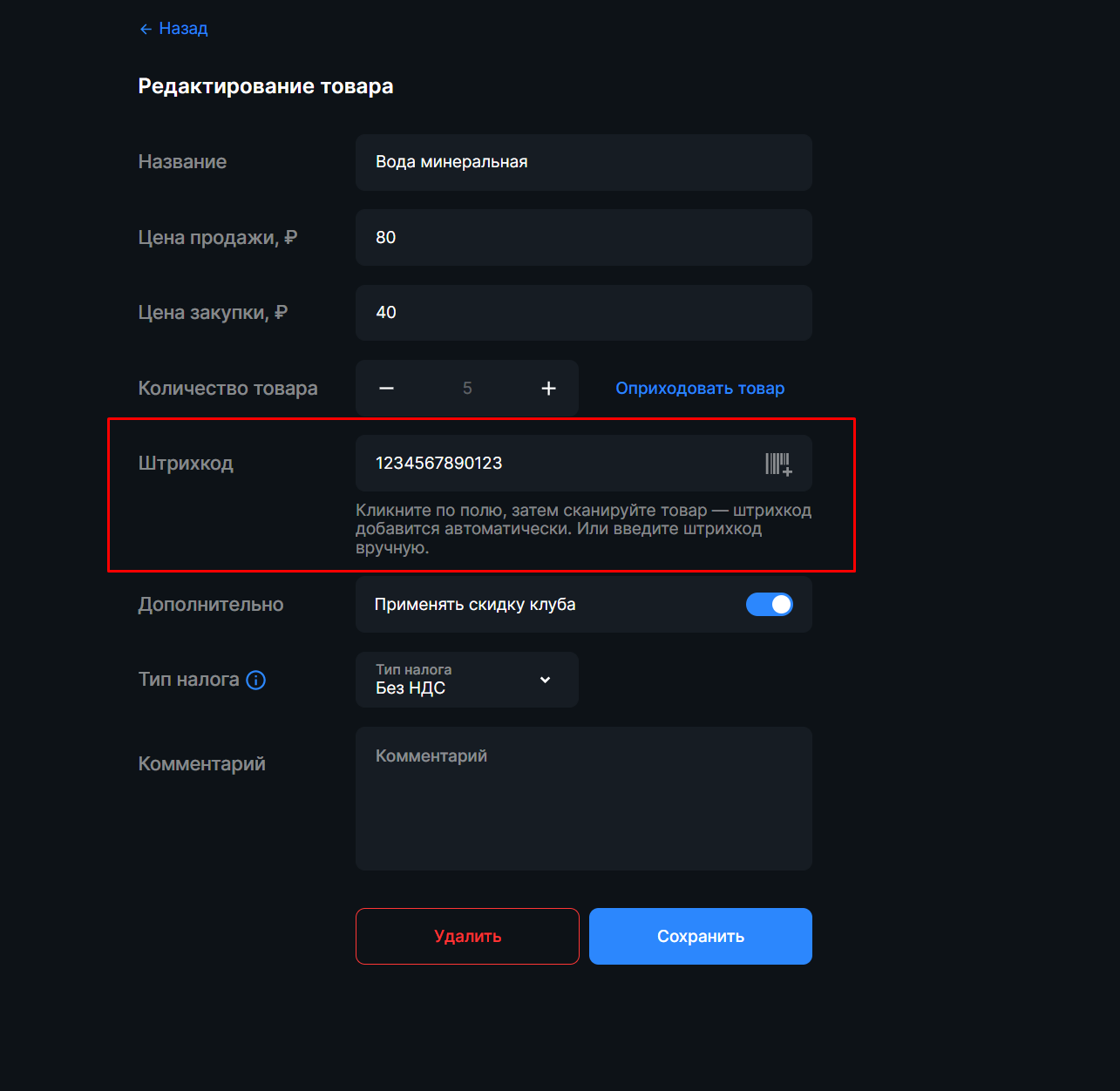The height and width of the screenshot is (1091, 1120).
Task: Click inside the Комментарий text area
Action: (x=582, y=797)
